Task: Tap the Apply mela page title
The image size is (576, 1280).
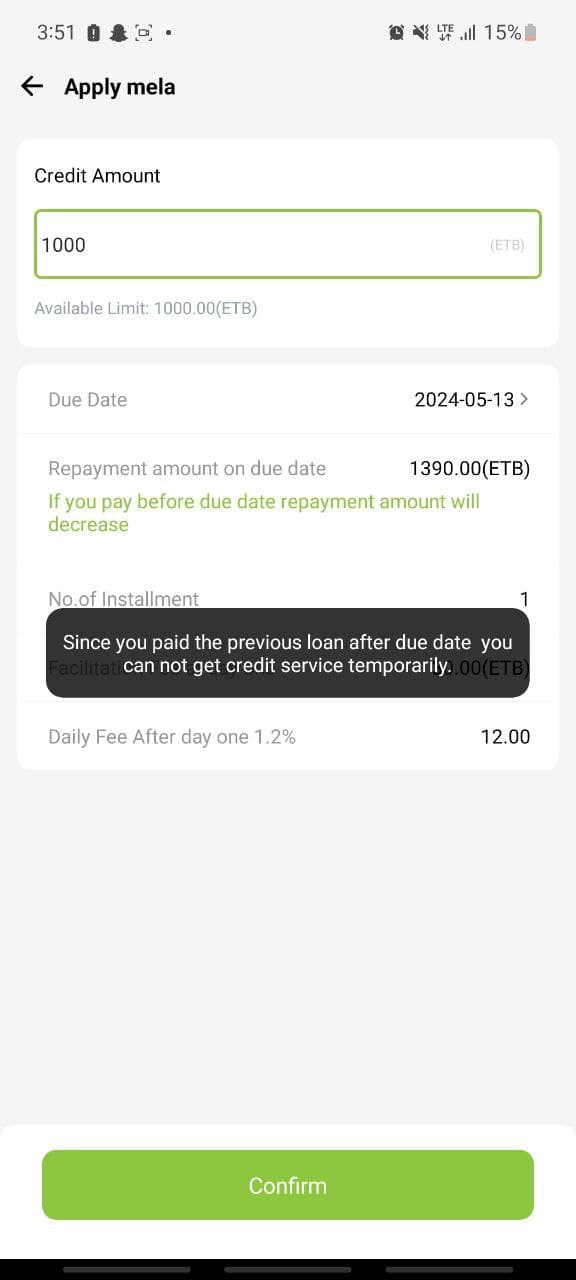Action: [x=120, y=87]
